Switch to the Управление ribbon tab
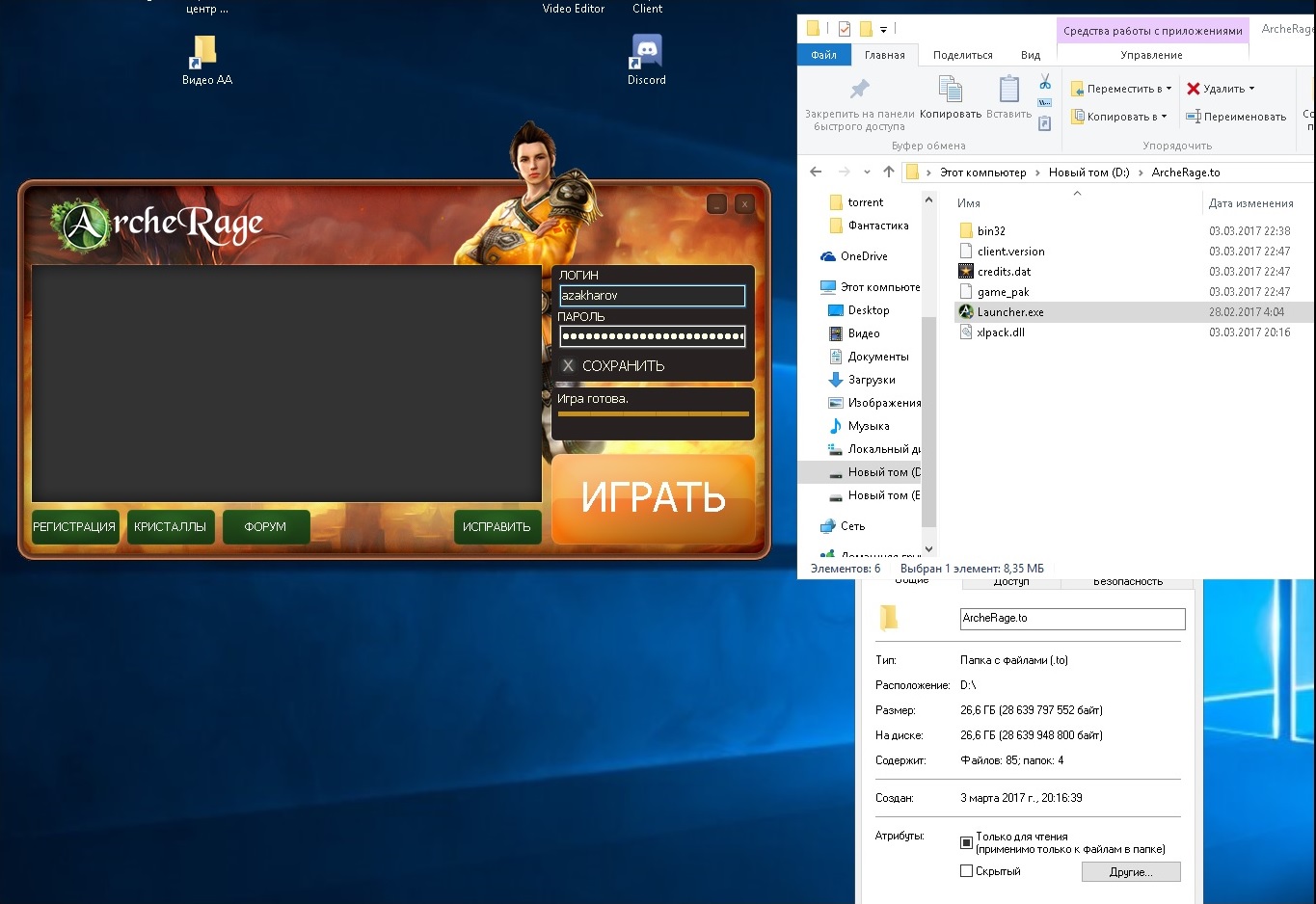Screen dimensions: 1316x904 tap(1152, 55)
